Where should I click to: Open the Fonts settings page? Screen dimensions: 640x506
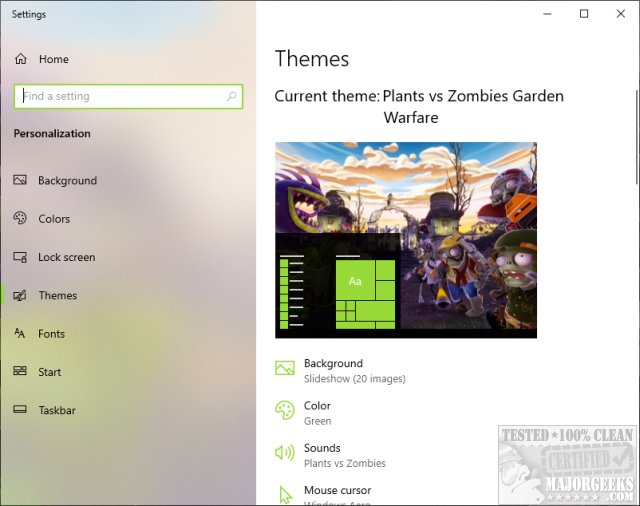51,334
